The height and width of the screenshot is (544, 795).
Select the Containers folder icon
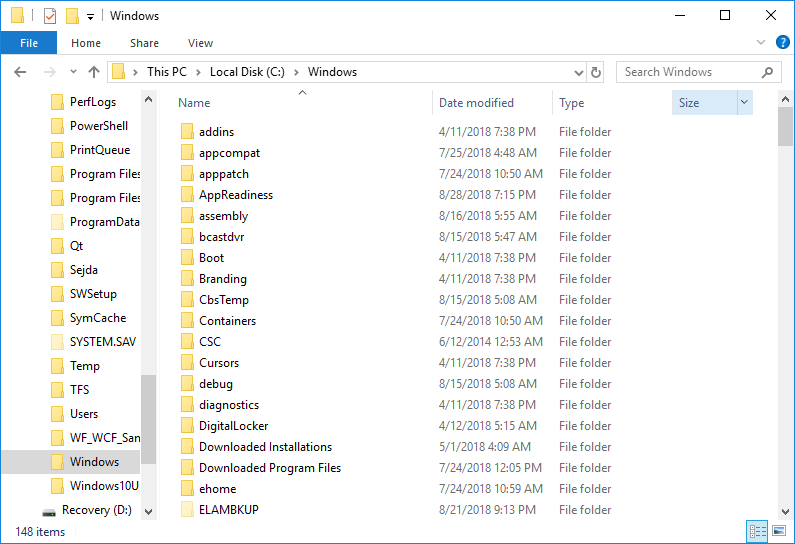click(187, 320)
